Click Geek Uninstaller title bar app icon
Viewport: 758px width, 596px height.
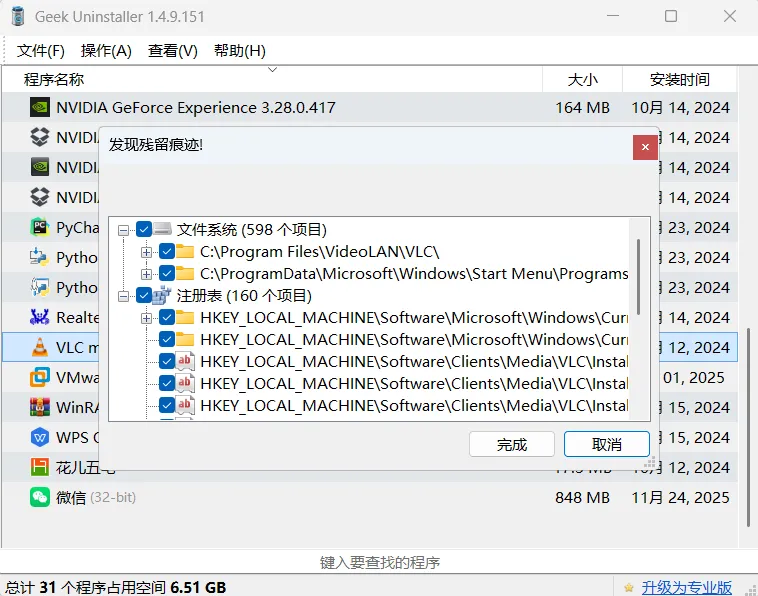(18, 16)
